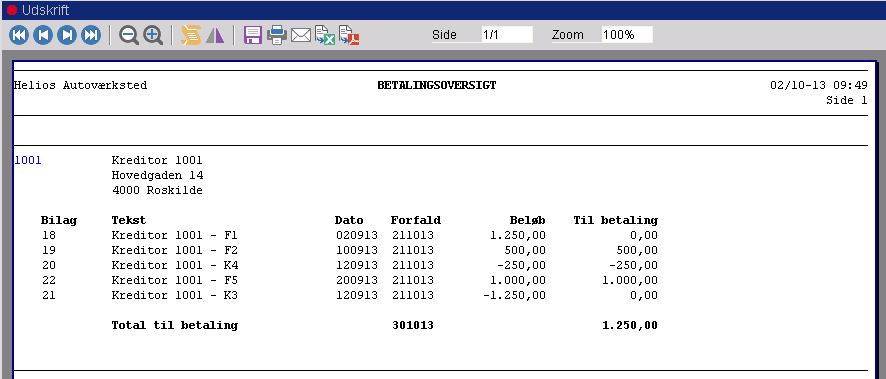Click the Forfald column header

[x=416, y=220]
